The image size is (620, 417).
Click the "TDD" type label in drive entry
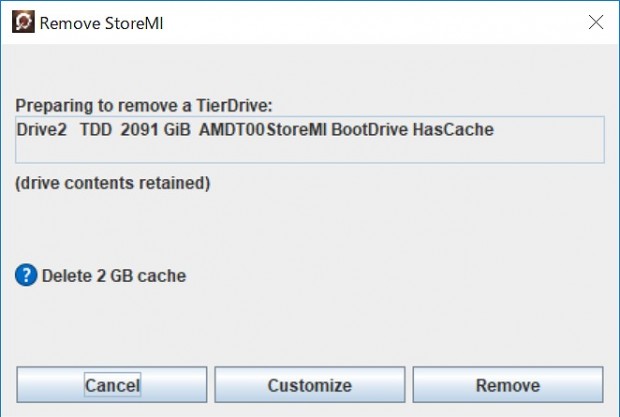(x=96, y=130)
